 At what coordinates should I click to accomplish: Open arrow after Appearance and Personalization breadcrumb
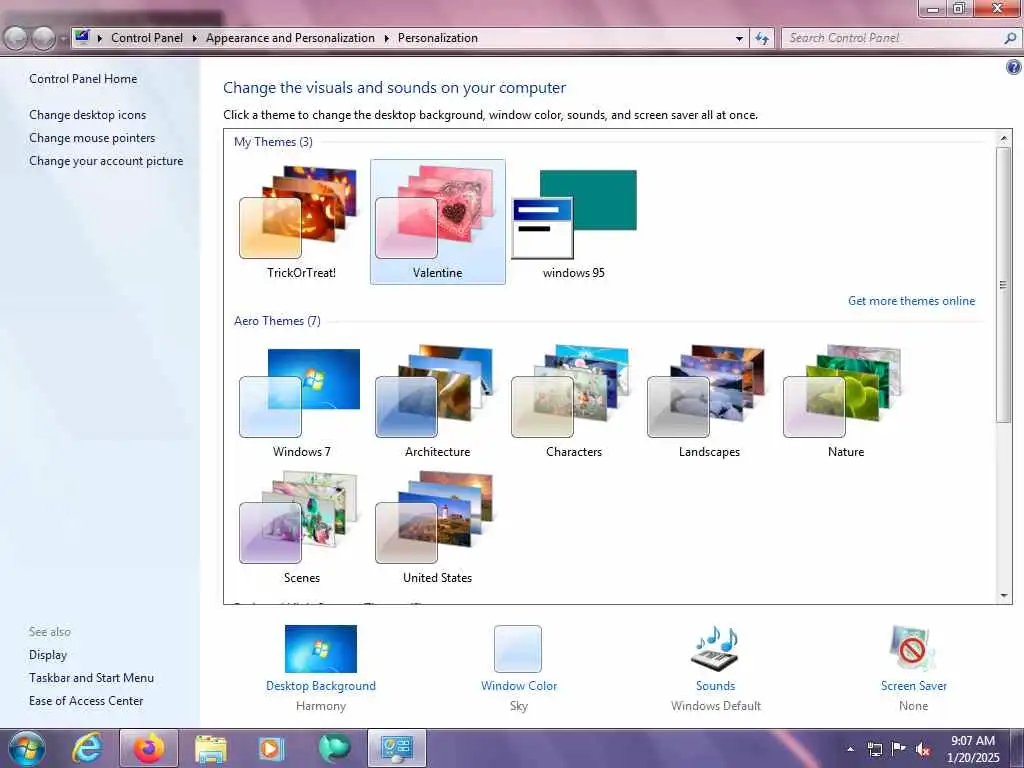tap(387, 39)
